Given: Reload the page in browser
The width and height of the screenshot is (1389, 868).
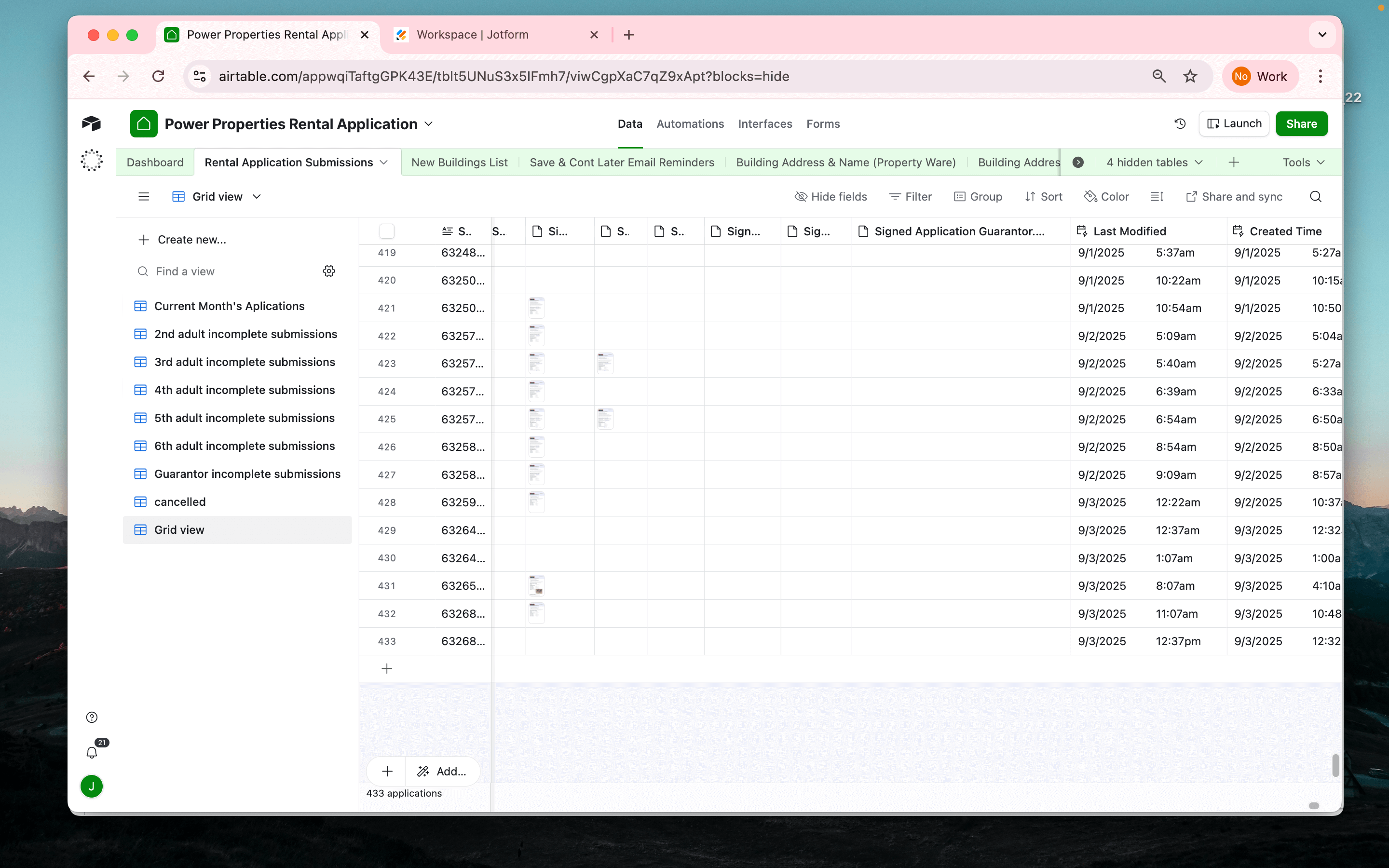Looking at the screenshot, I should [158, 76].
